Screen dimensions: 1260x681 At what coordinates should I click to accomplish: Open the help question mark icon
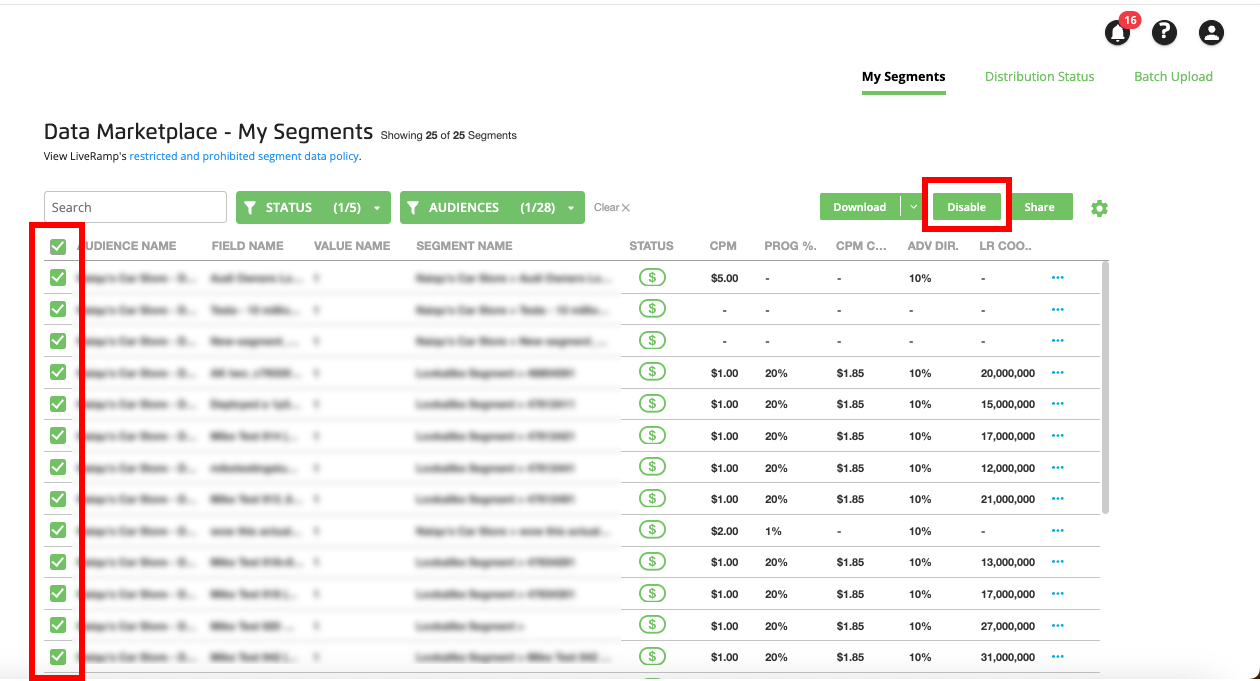coord(1164,33)
